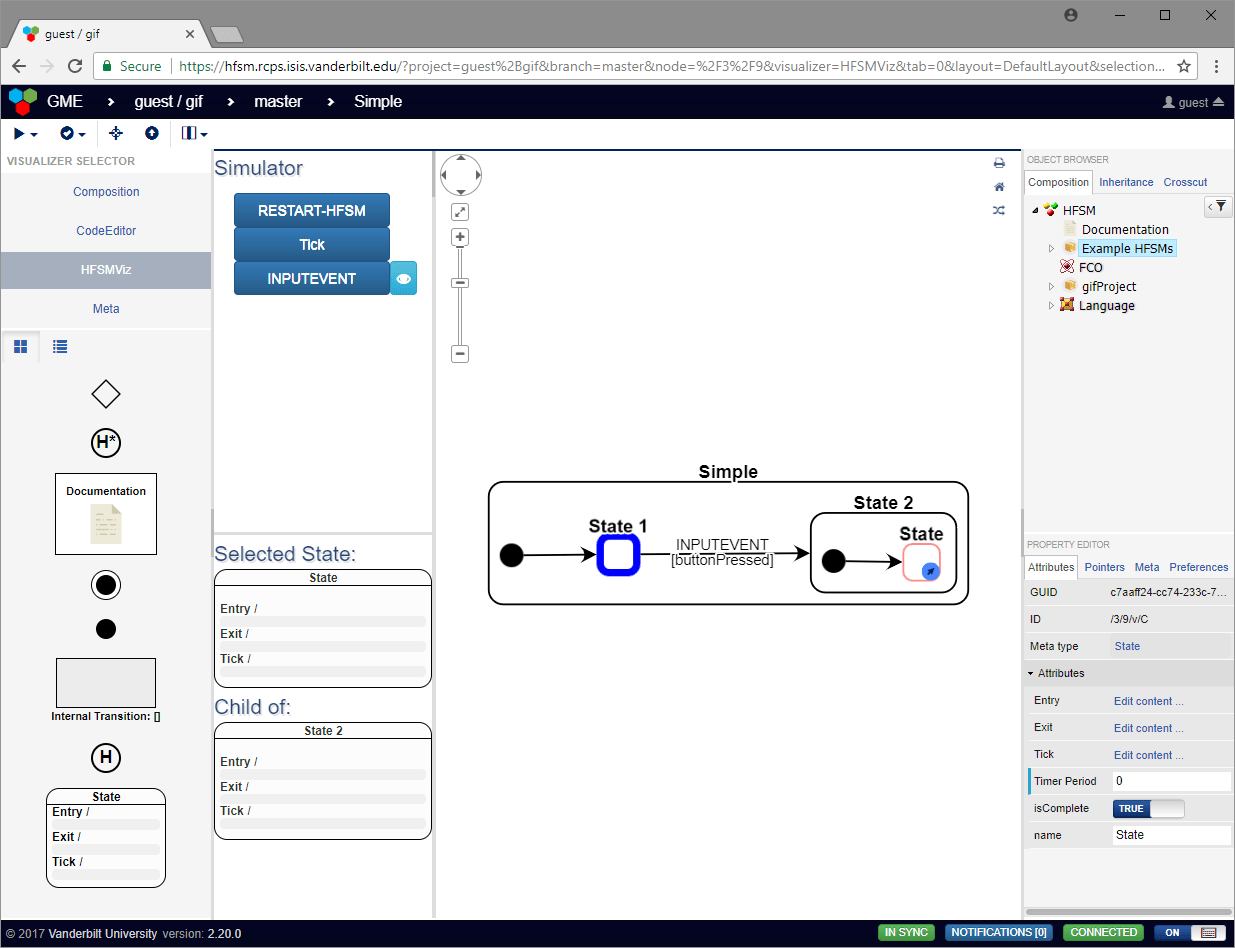Click the RESTART-HFSM button

[x=312, y=211]
